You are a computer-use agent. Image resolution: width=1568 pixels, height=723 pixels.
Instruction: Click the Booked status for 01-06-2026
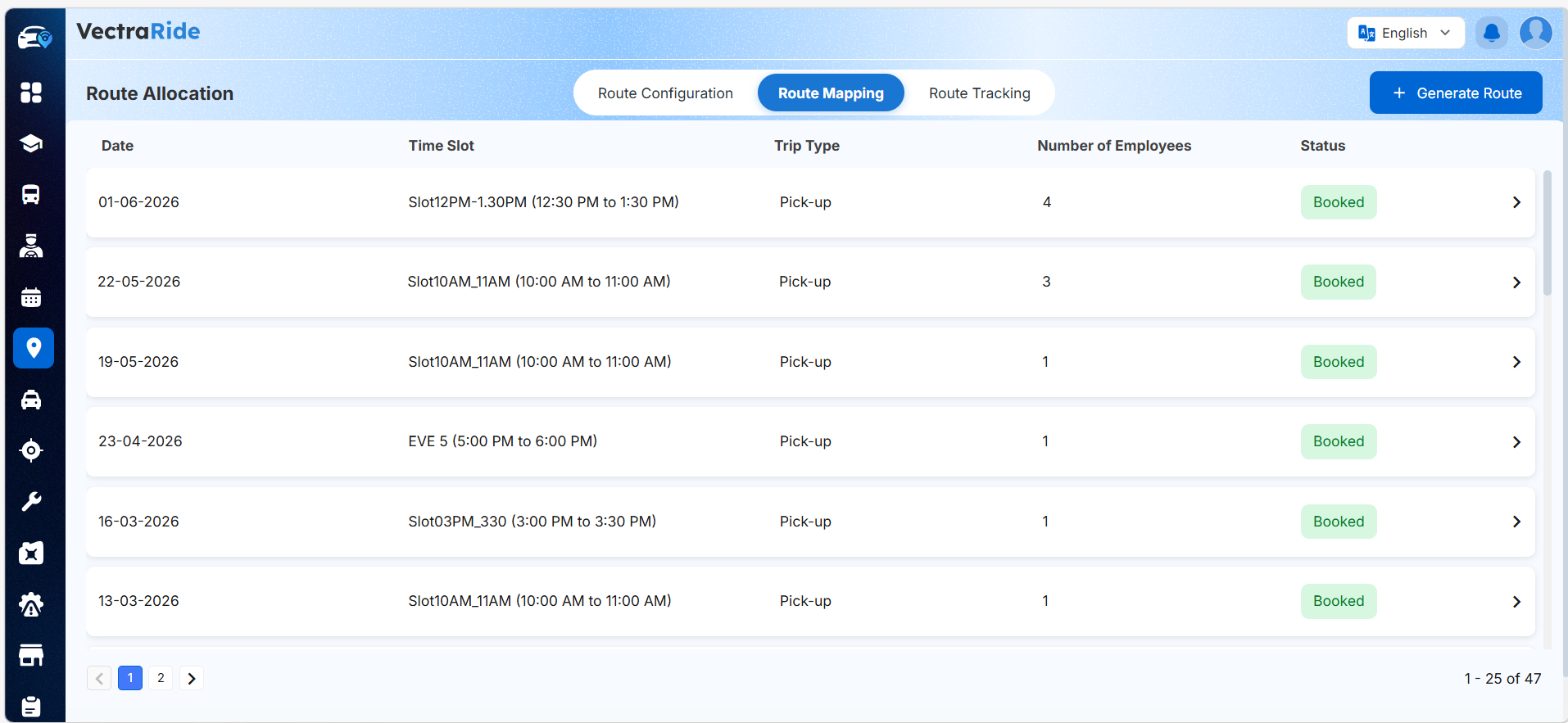coord(1339,202)
